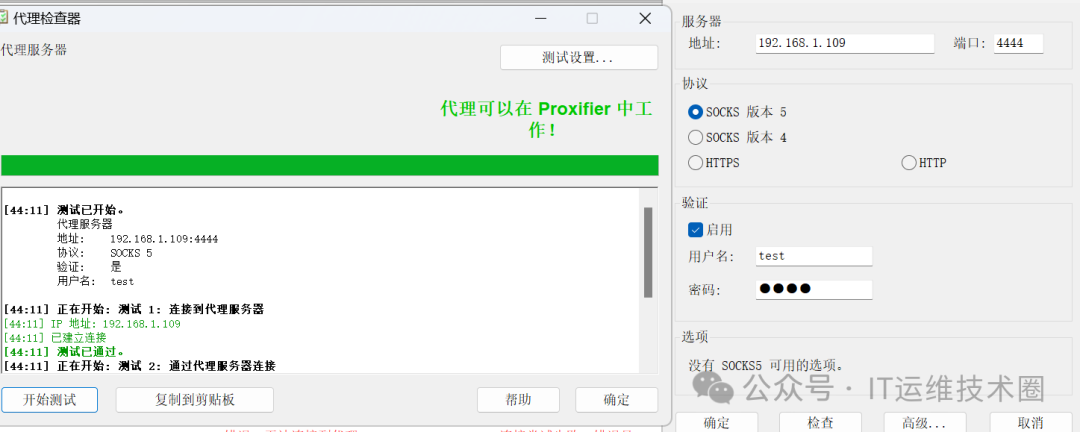
Task: Click the 端口 field showing 4444
Action: pyautogui.click(x=1018, y=43)
